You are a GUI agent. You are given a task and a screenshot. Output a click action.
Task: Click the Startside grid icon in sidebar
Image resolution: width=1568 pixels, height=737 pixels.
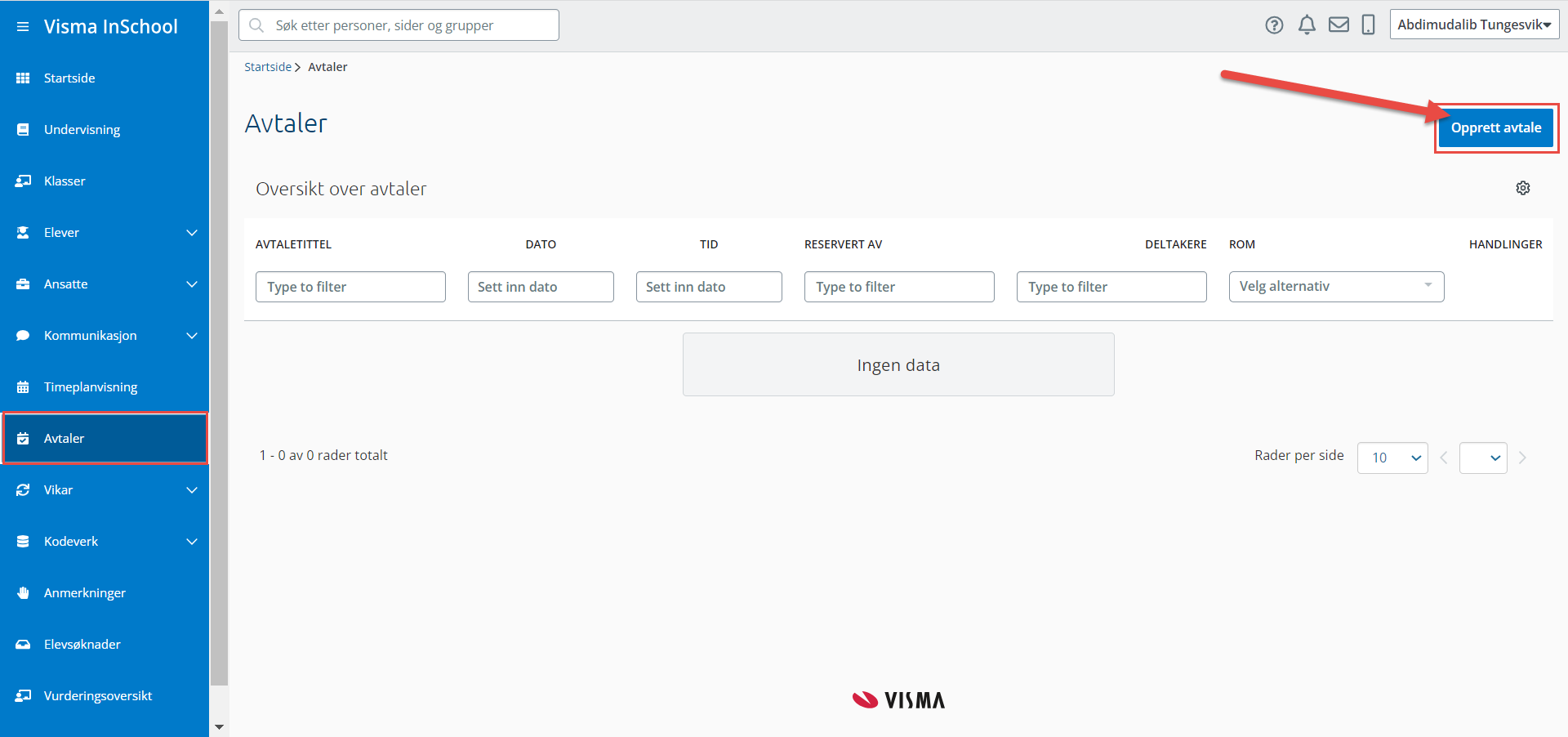[x=23, y=78]
